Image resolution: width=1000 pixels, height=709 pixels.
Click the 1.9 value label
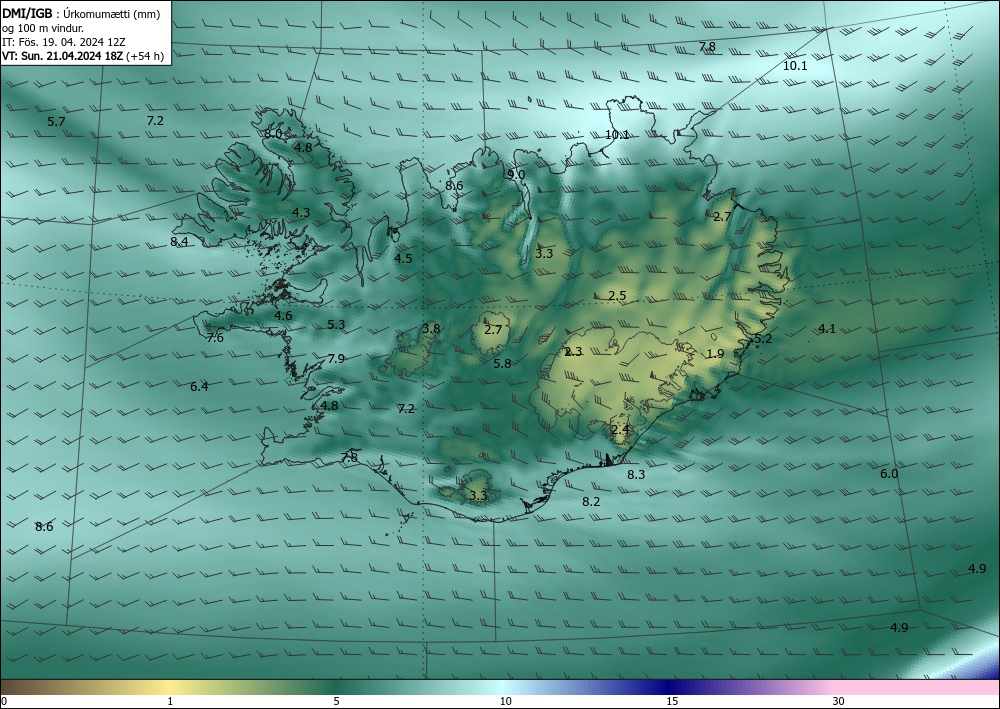click(x=716, y=354)
